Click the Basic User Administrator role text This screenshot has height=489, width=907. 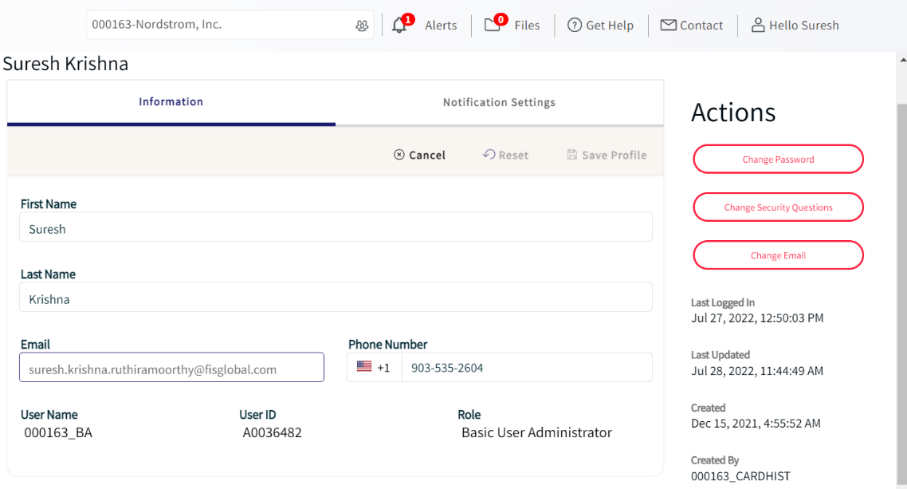coord(536,433)
